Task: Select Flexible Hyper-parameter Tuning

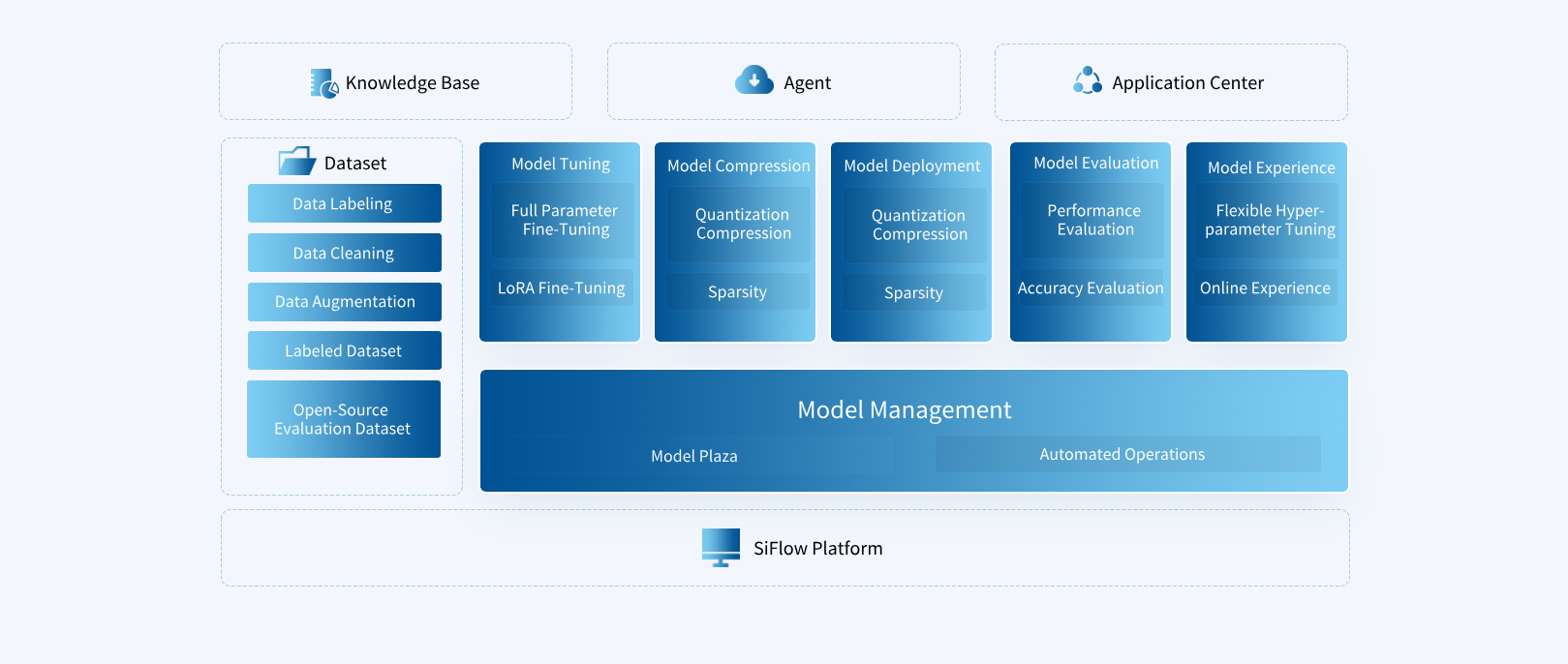Action: [1267, 221]
